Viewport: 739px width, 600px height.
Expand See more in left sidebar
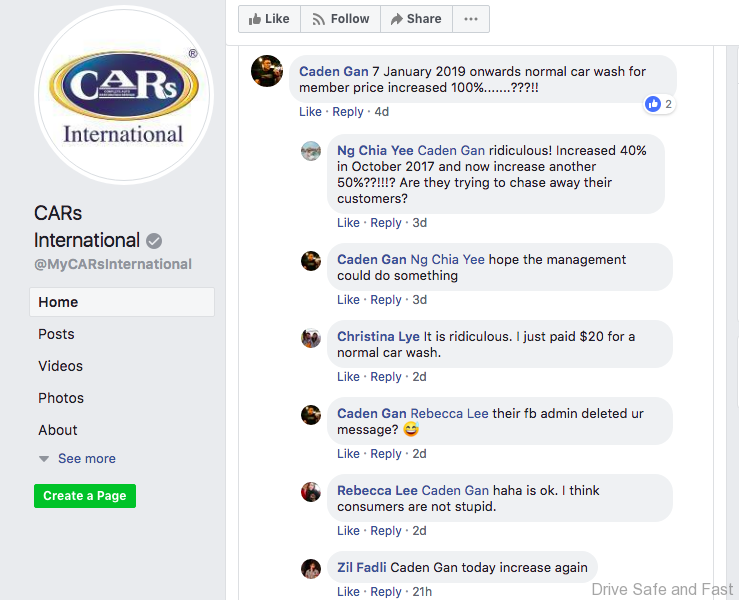click(x=86, y=459)
